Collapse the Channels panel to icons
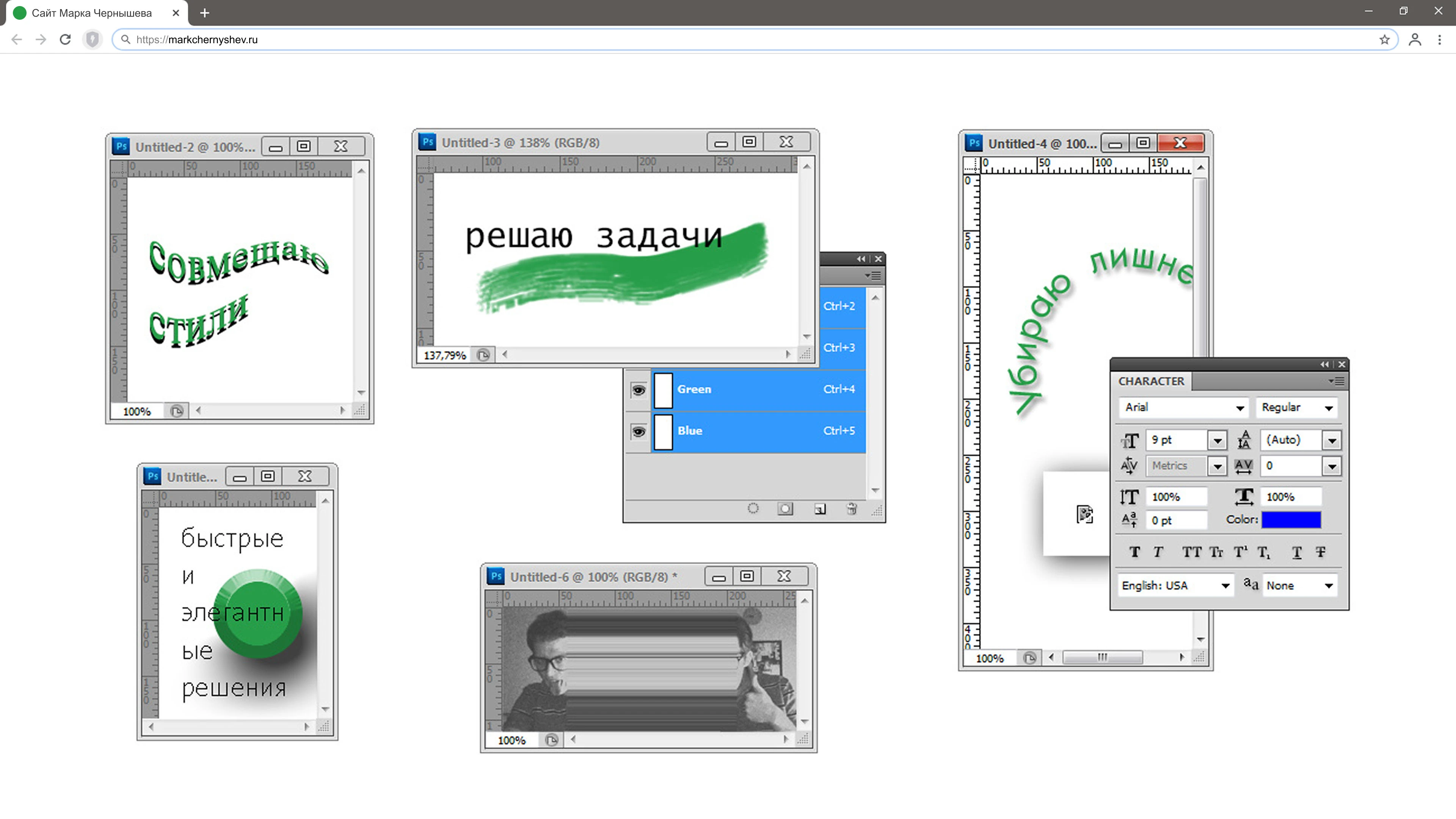This screenshot has width=1456, height=819. (861, 259)
